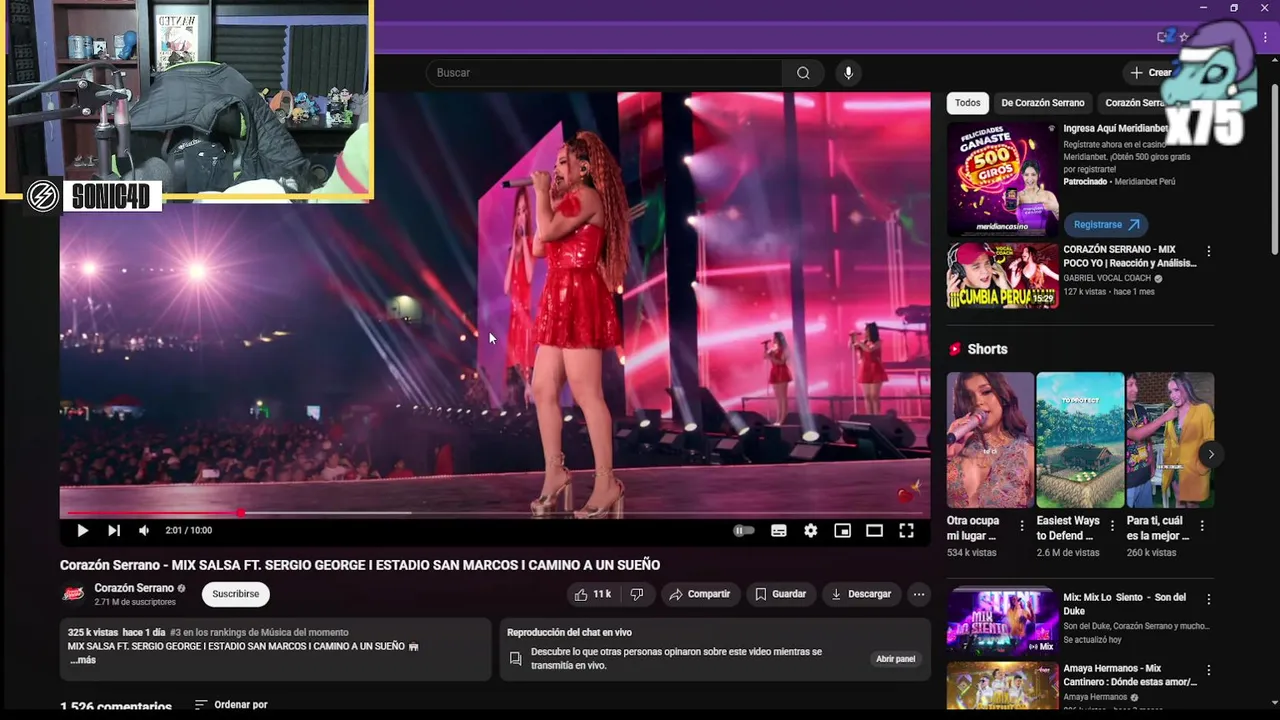This screenshot has height=720, width=1280.
Task: Open options for Para ti short
Action: [x=1202, y=526]
